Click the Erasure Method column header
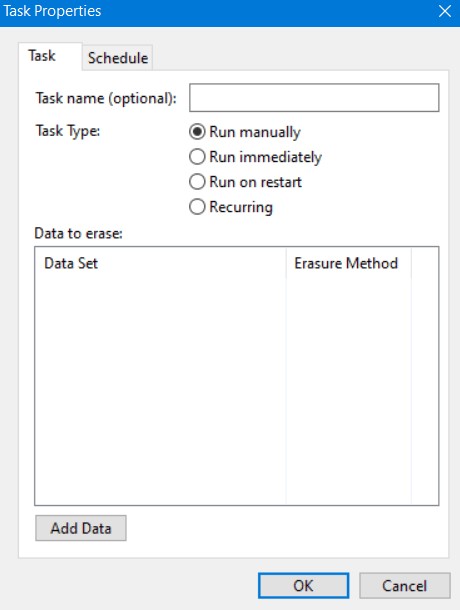The height and width of the screenshot is (610, 460). [x=349, y=263]
